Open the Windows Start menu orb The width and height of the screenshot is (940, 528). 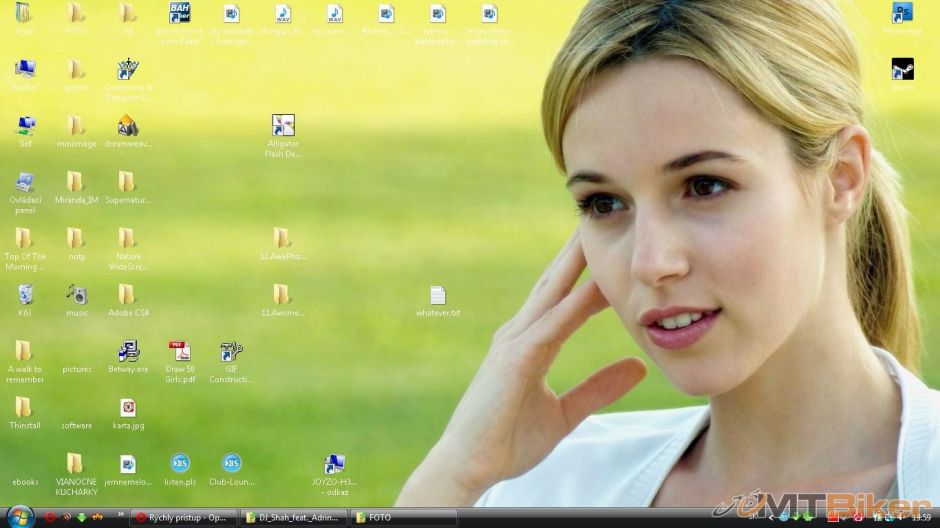pos(19,517)
